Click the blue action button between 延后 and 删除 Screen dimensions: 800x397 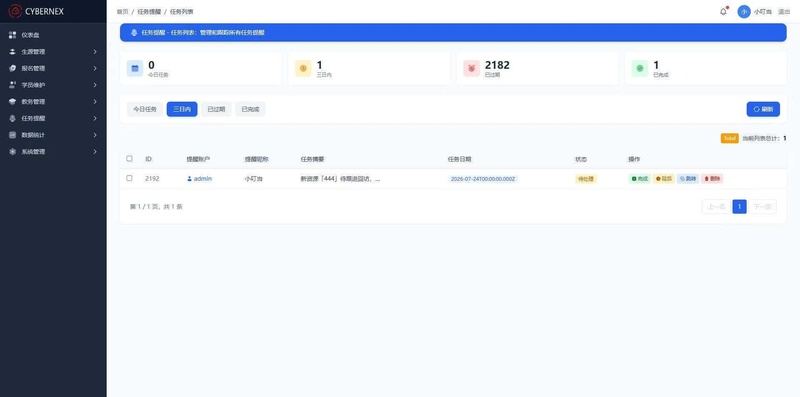click(688, 179)
